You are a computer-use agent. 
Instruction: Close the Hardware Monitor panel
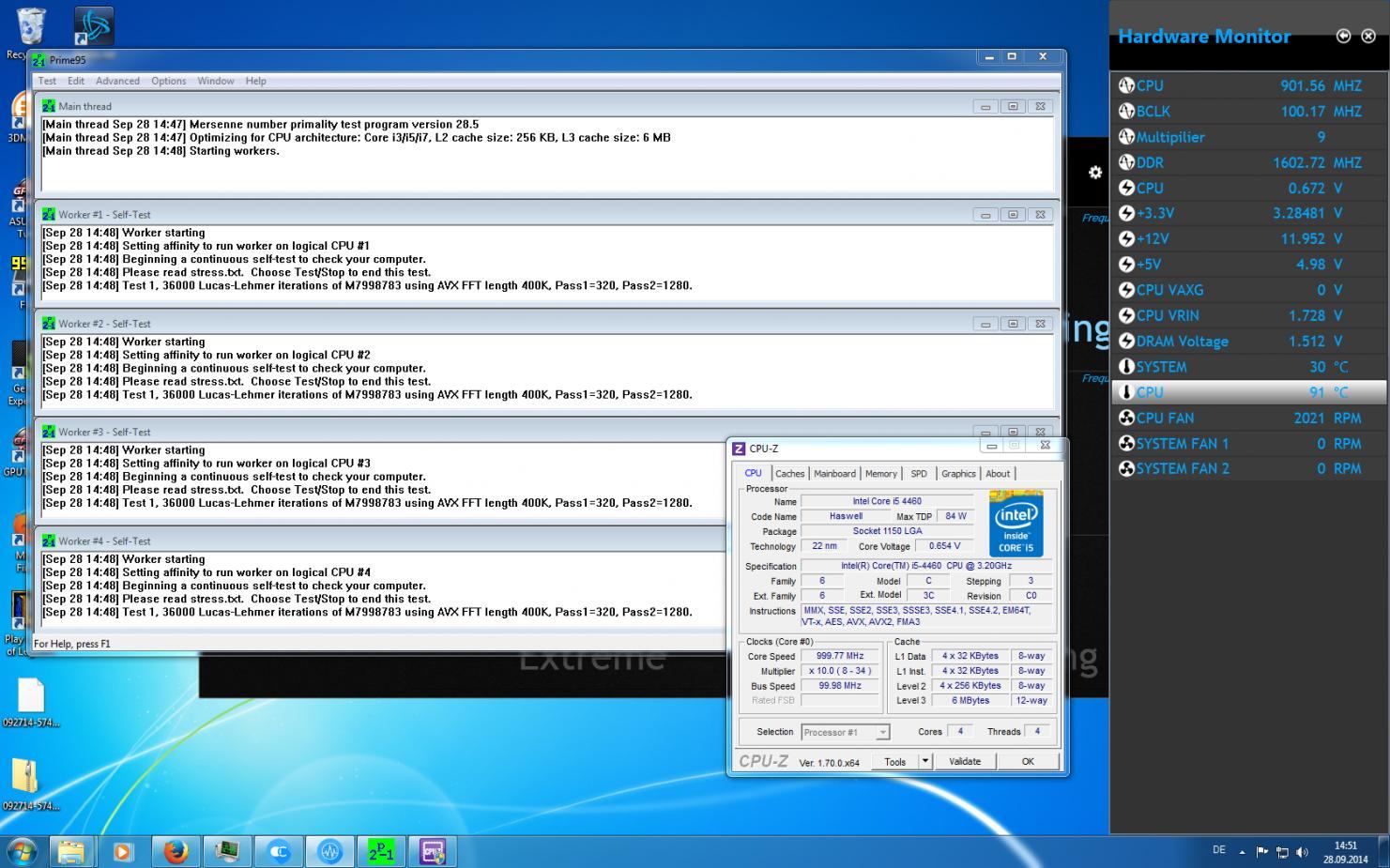(1368, 36)
